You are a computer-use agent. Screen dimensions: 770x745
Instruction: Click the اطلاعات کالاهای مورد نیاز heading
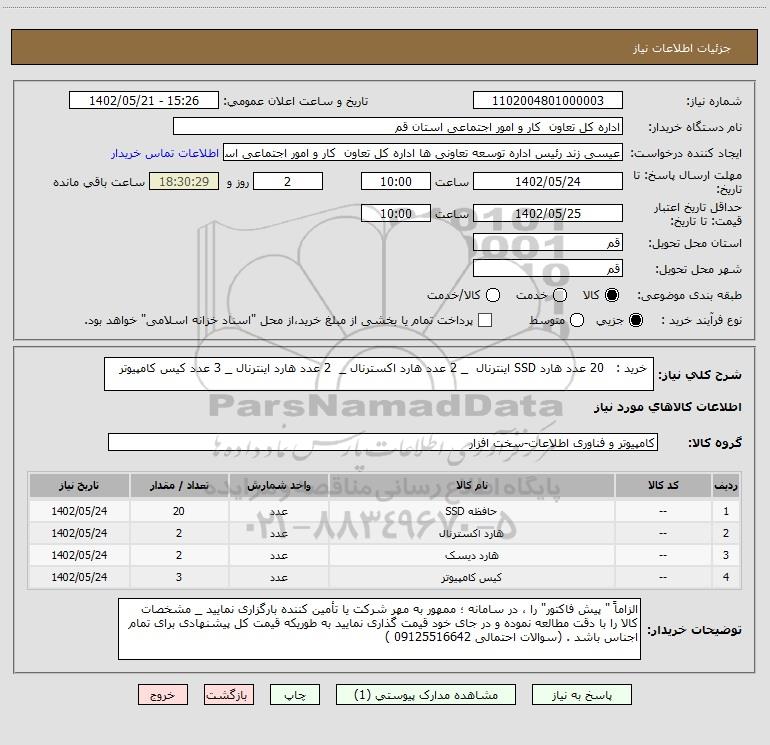[667, 407]
